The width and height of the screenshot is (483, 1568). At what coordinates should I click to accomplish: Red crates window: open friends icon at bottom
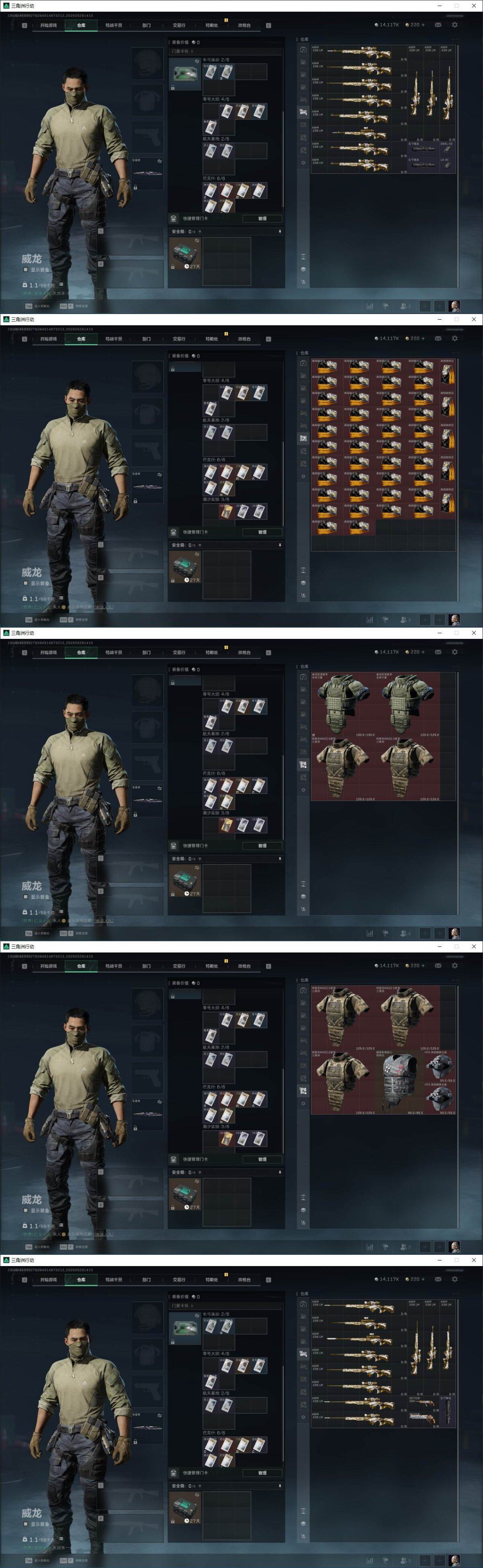404,620
